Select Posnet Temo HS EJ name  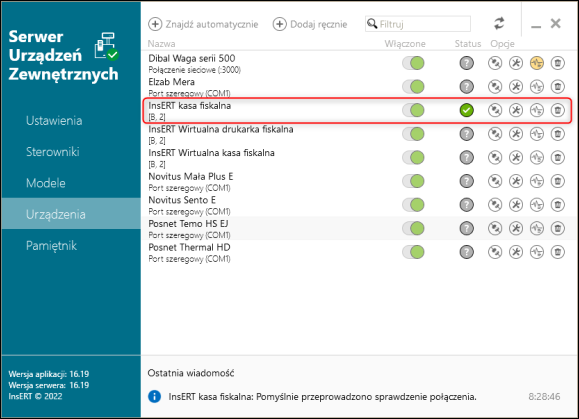pyautogui.click(x=188, y=224)
